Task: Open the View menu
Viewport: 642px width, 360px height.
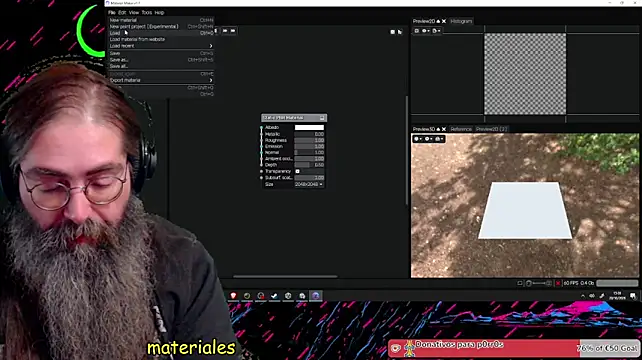Action: click(134, 12)
